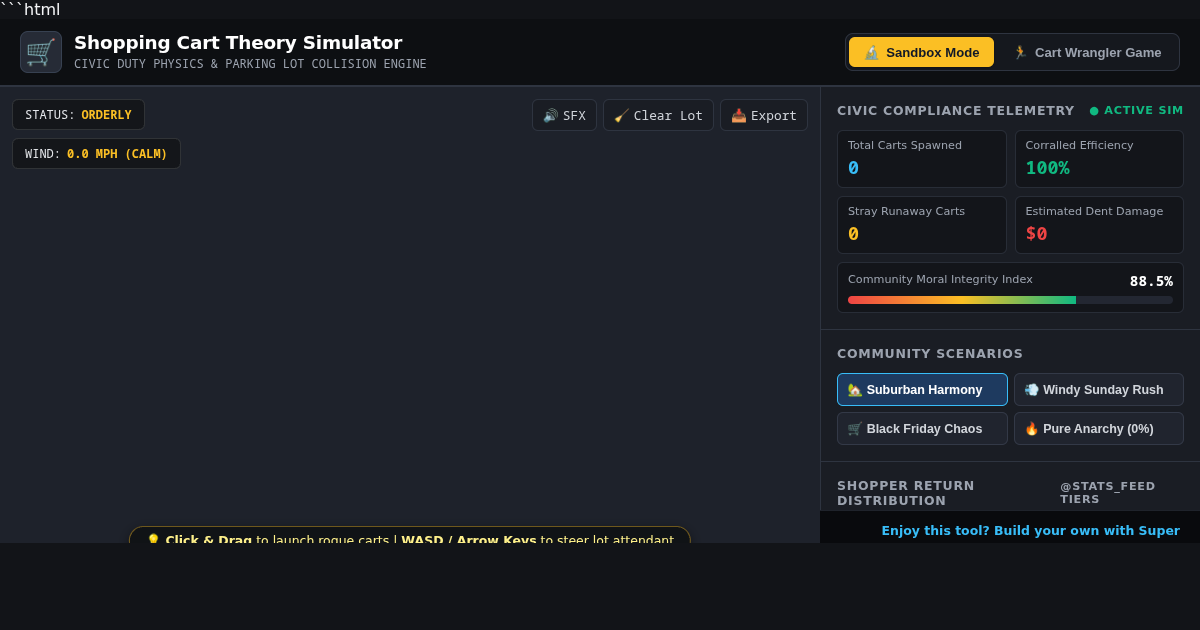1200x630 pixels.
Task: Click the STATUS: ORDERLY badge
Action: [78, 115]
